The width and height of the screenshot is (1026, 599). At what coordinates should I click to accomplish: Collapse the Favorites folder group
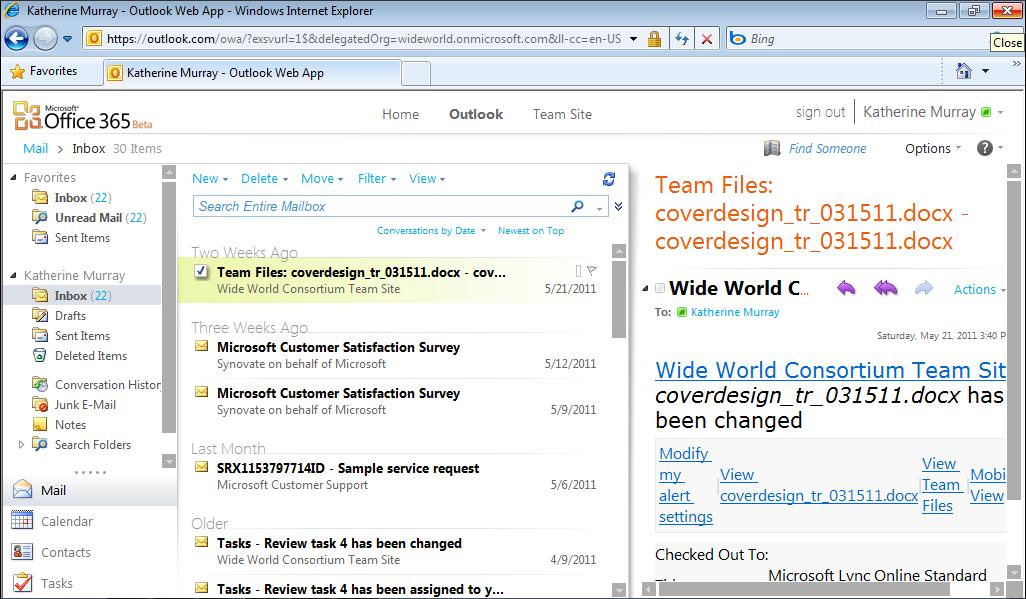(14, 177)
